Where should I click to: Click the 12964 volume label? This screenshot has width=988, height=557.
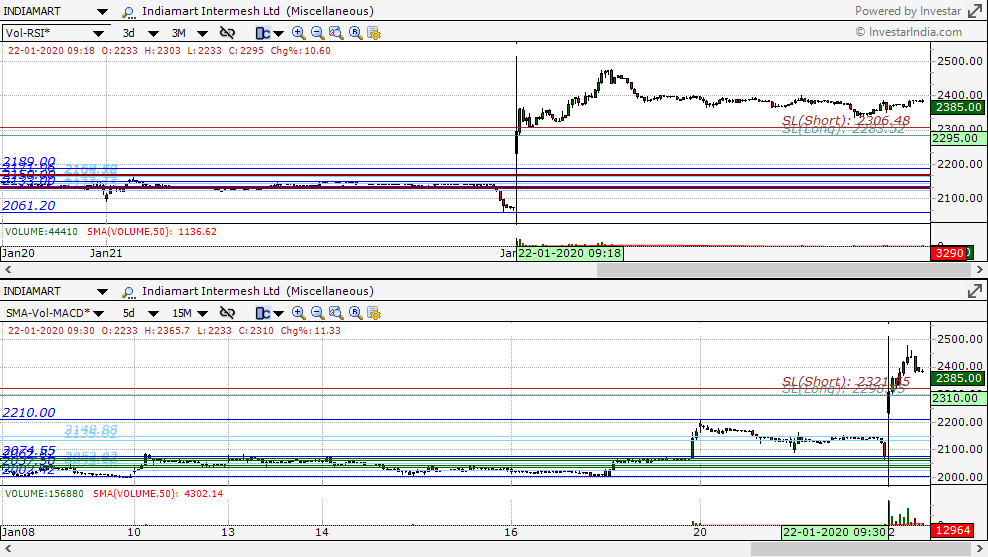pos(953,531)
